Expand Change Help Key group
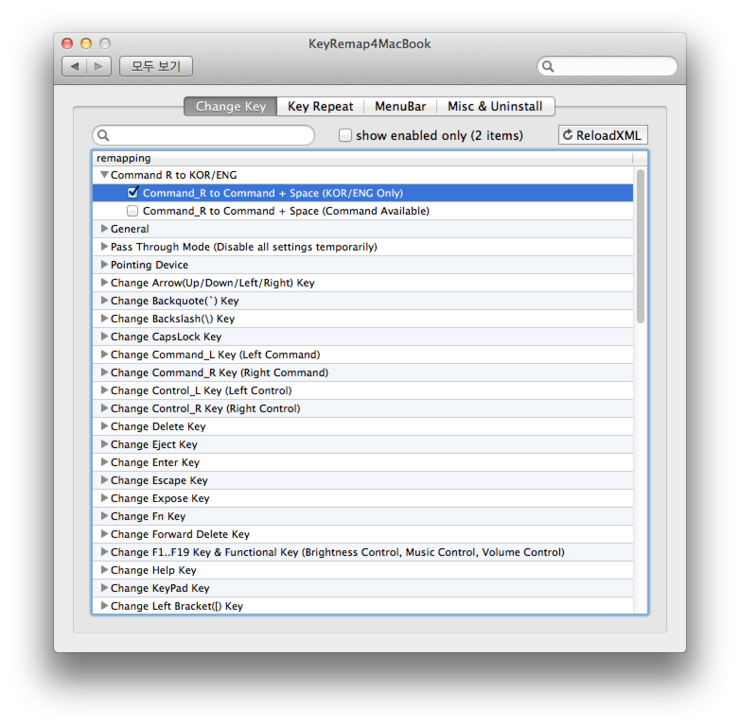This screenshot has height=727, width=740. 104,569
